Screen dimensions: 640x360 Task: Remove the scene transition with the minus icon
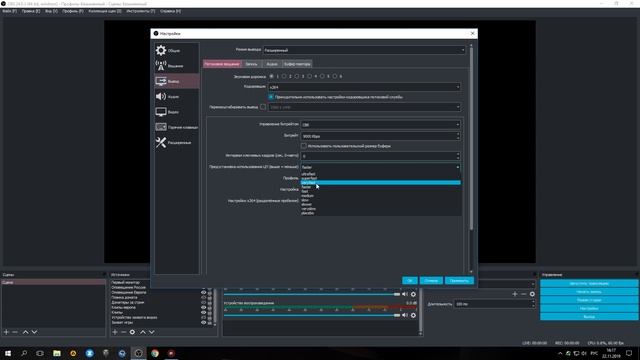pyautogui.click(x=524, y=294)
